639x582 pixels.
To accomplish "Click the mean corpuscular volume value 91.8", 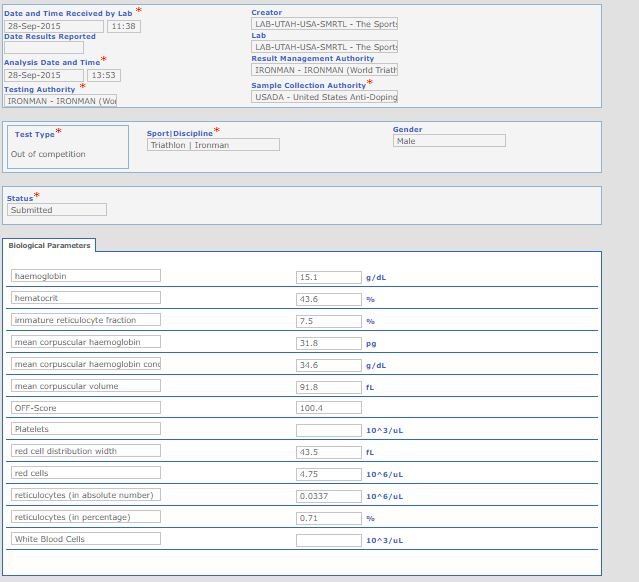I will [328, 387].
